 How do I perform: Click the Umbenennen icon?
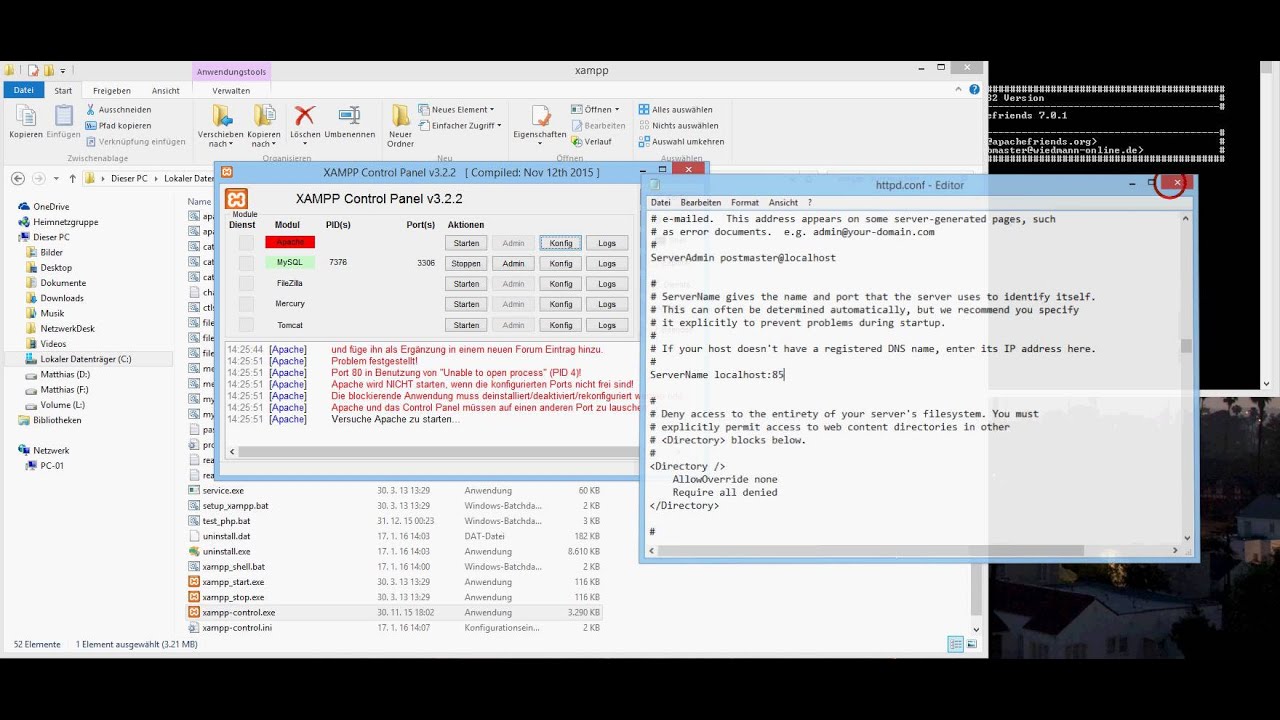tap(349, 115)
